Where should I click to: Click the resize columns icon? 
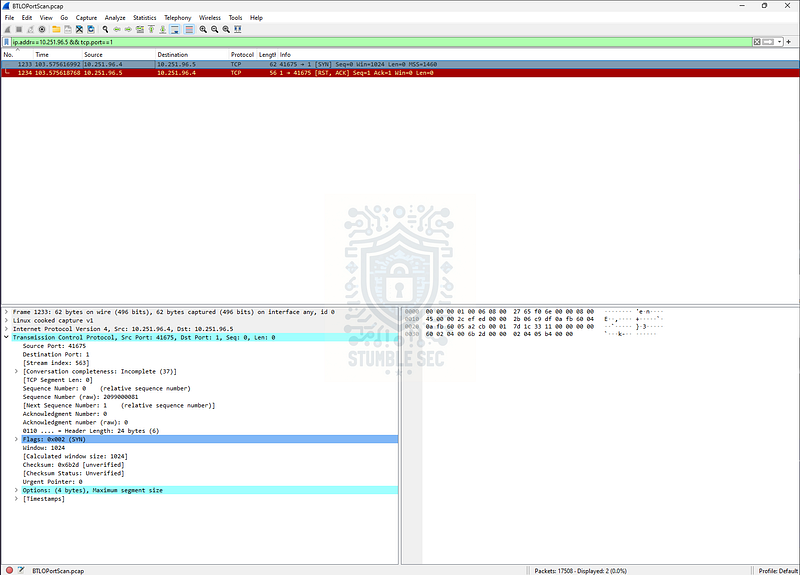coord(237,30)
